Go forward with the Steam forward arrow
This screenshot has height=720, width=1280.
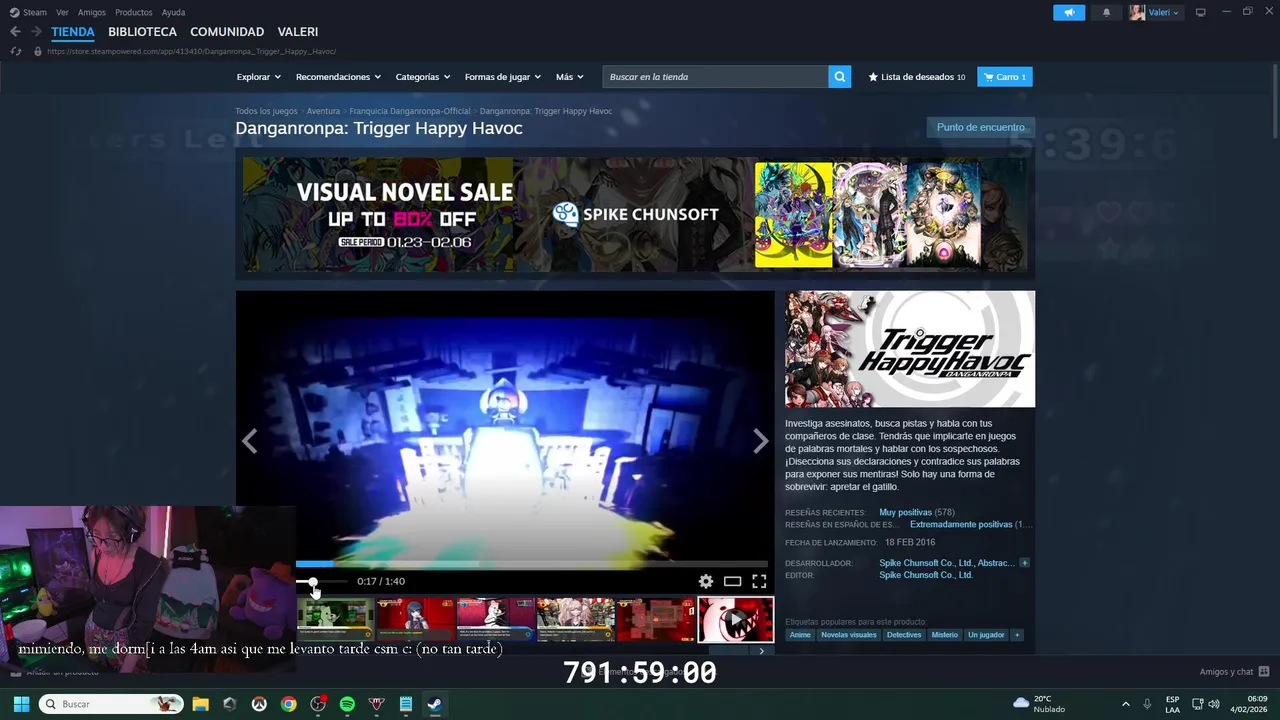tap(36, 32)
